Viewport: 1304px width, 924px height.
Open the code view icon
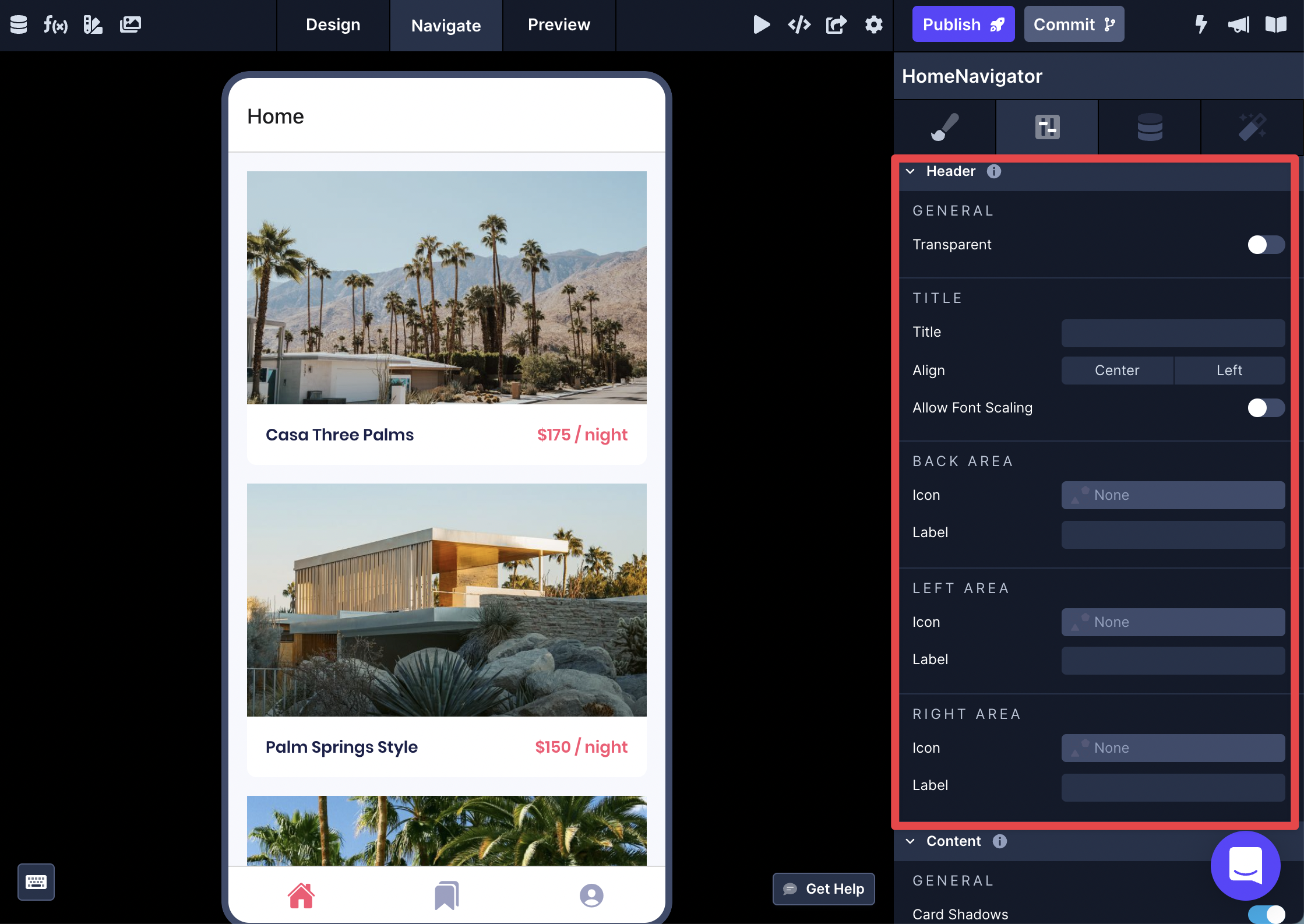tap(799, 24)
